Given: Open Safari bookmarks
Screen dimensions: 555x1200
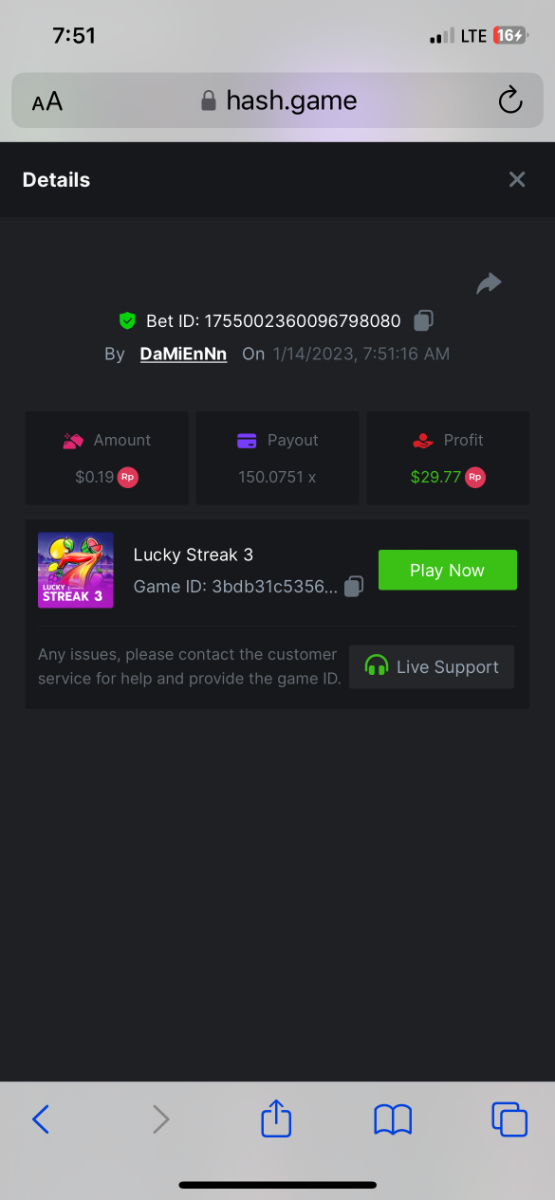Looking at the screenshot, I should tap(393, 1119).
